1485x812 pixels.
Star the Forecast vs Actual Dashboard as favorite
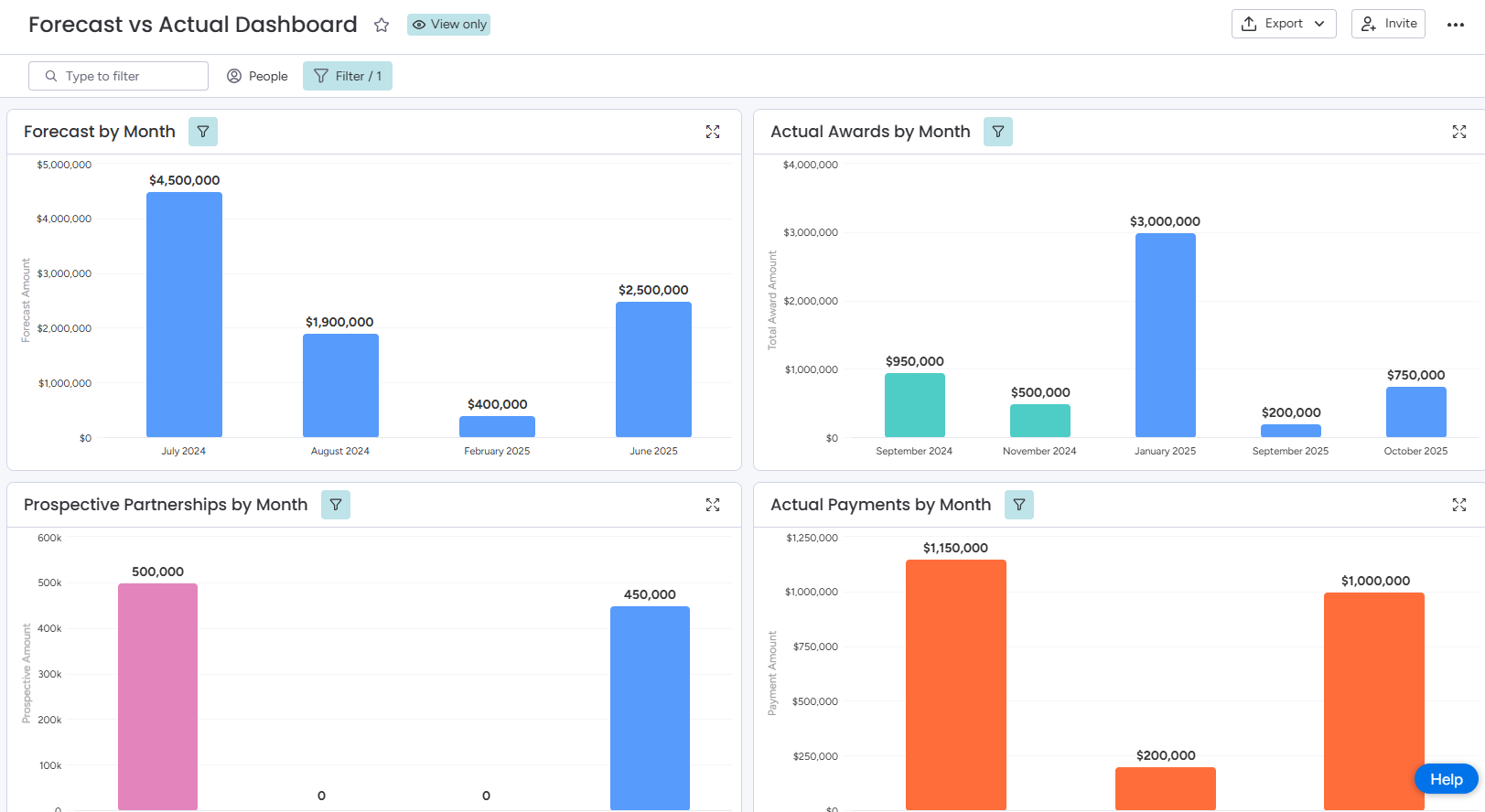tap(382, 26)
